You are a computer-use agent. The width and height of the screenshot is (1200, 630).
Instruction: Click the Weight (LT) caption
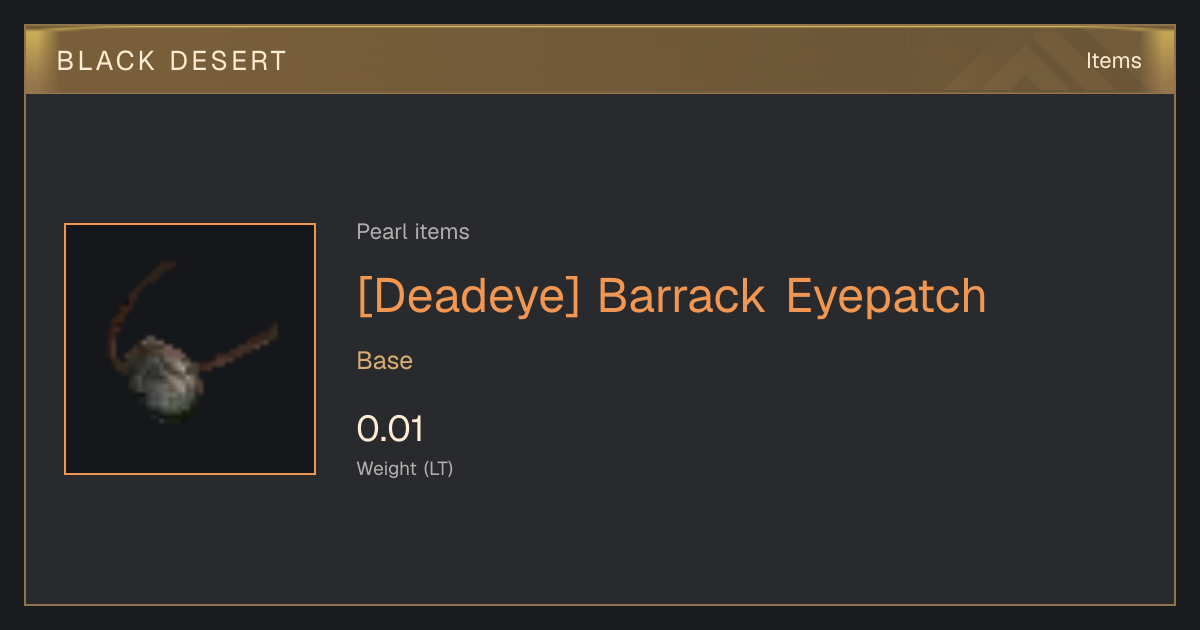[x=405, y=468]
